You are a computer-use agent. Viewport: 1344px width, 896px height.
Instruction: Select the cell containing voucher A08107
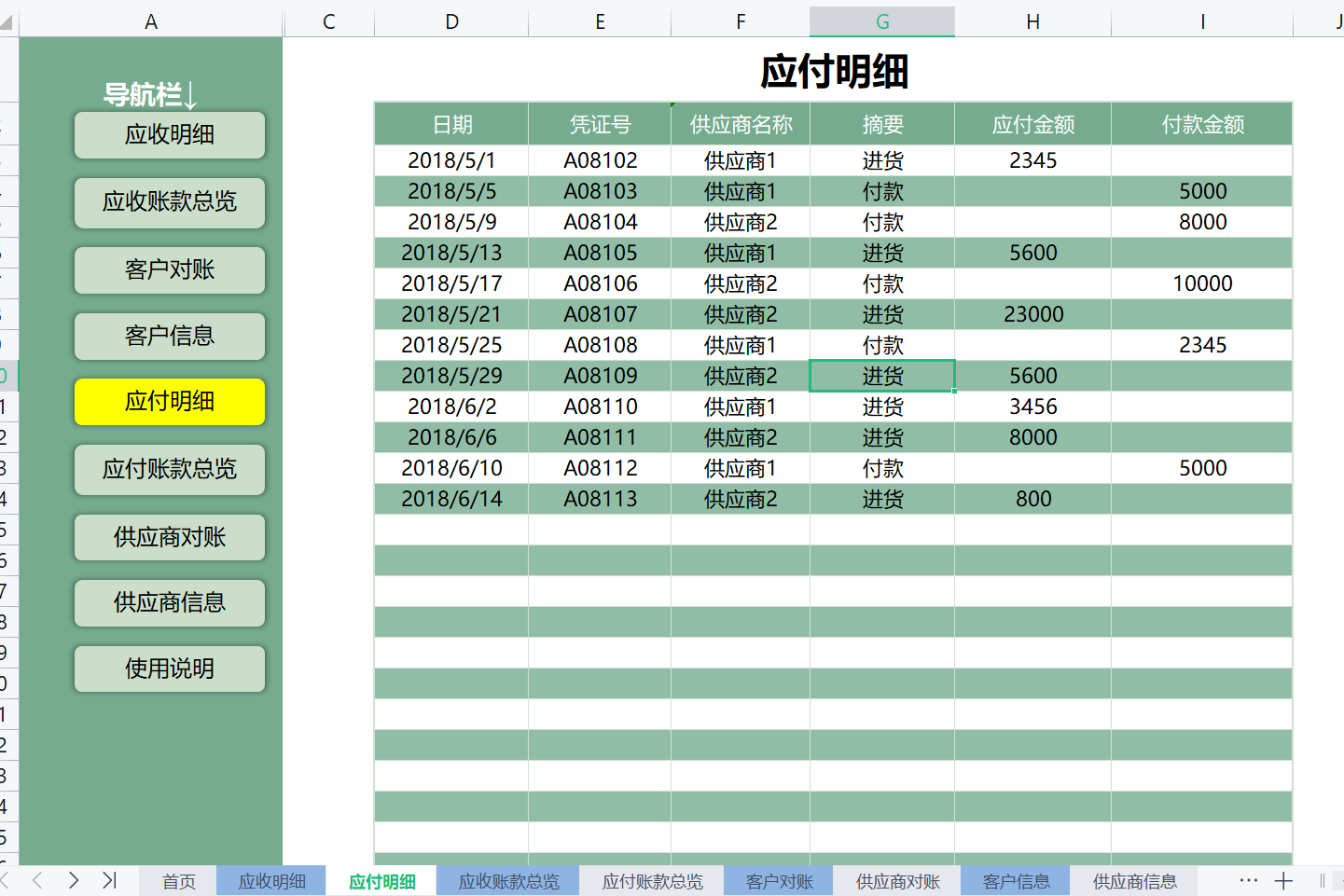(x=600, y=314)
